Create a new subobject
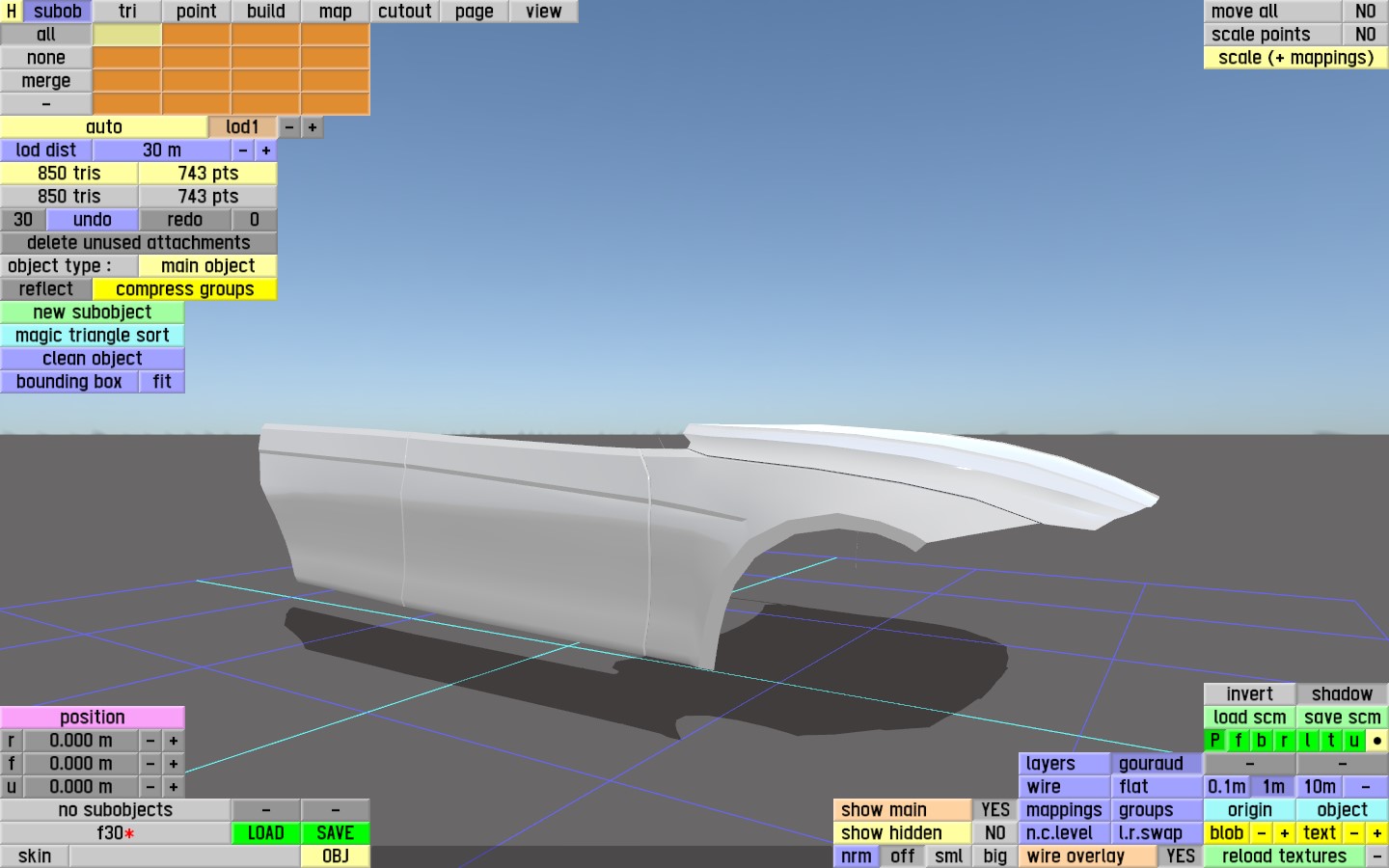 92,312
